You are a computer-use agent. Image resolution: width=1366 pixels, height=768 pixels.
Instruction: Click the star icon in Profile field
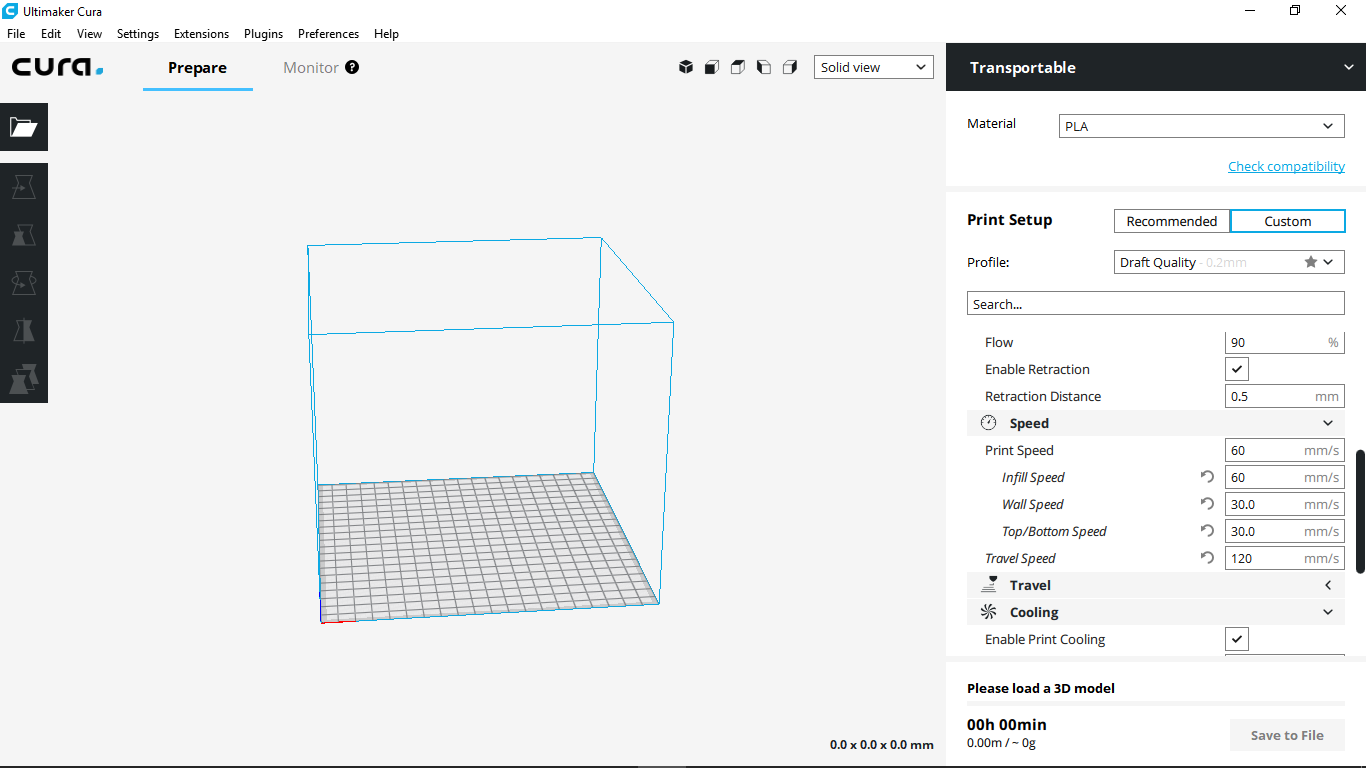pos(1311,262)
